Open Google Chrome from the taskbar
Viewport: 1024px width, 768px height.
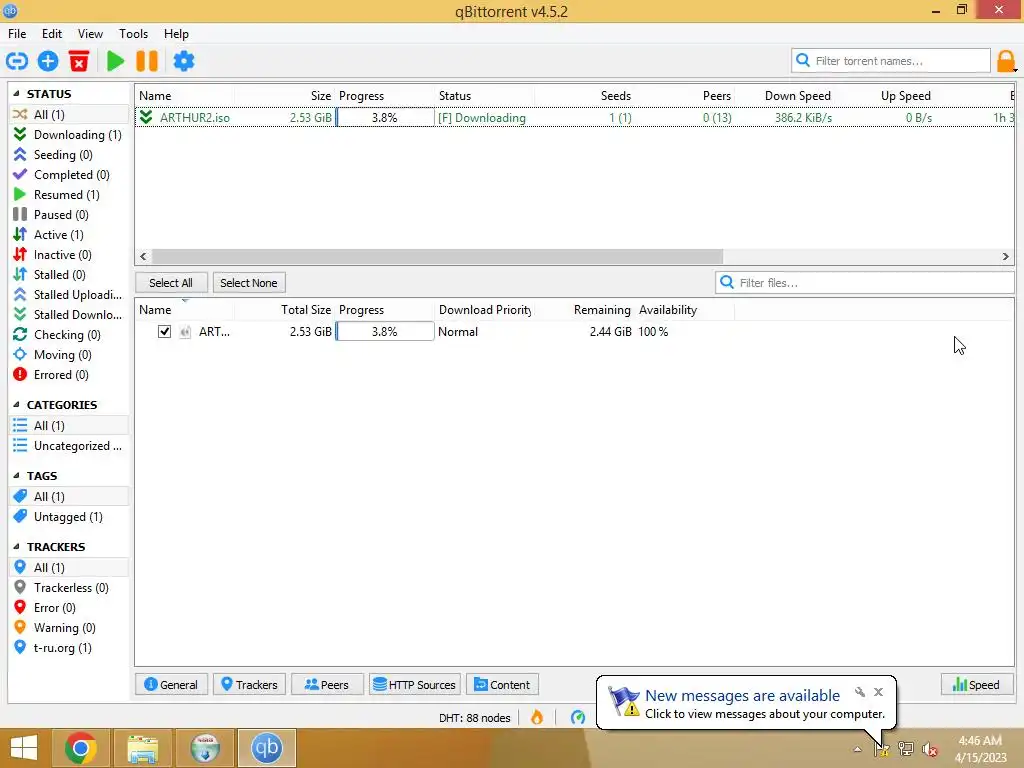pyautogui.click(x=81, y=748)
